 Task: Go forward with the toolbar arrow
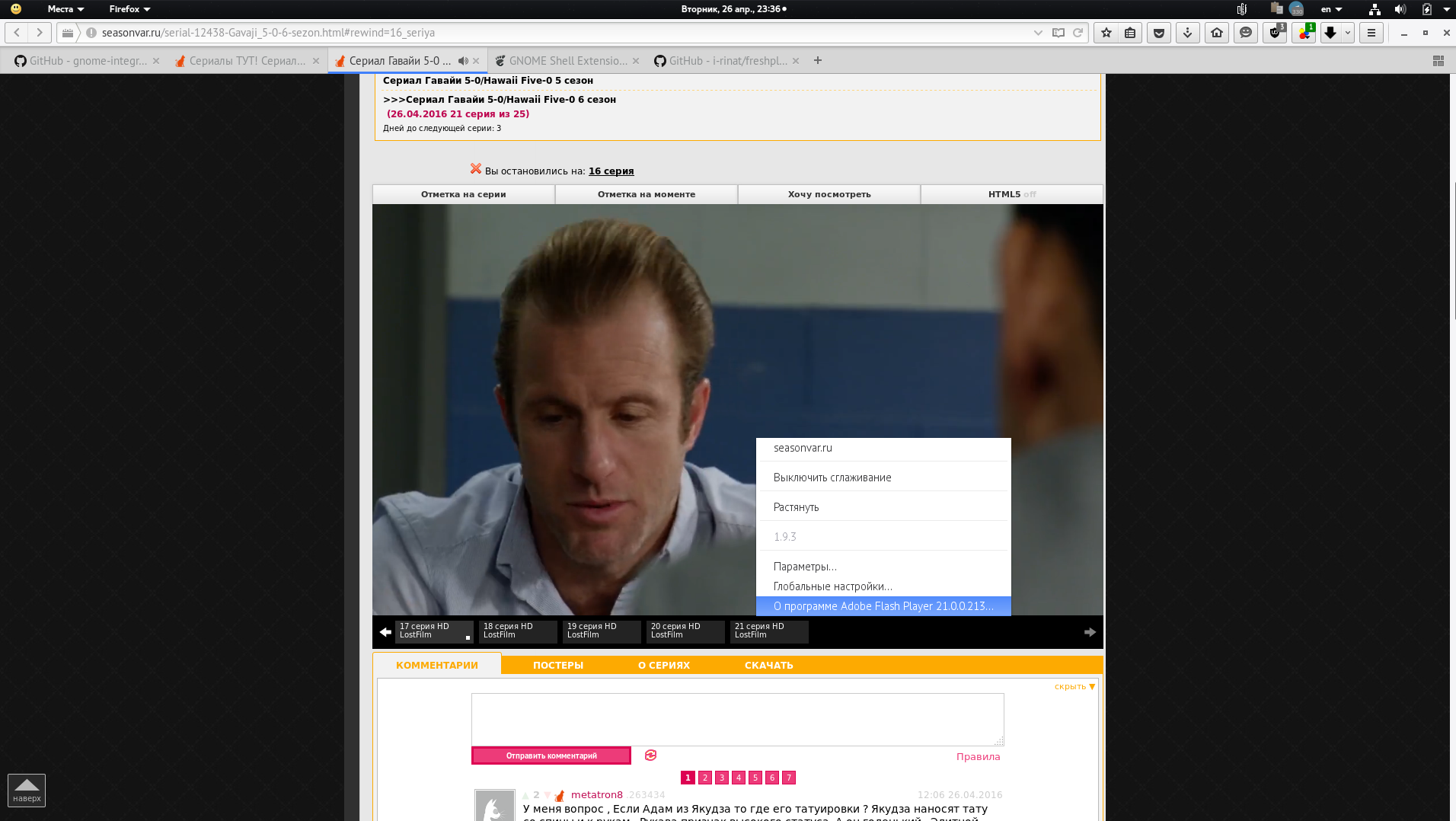click(x=40, y=33)
